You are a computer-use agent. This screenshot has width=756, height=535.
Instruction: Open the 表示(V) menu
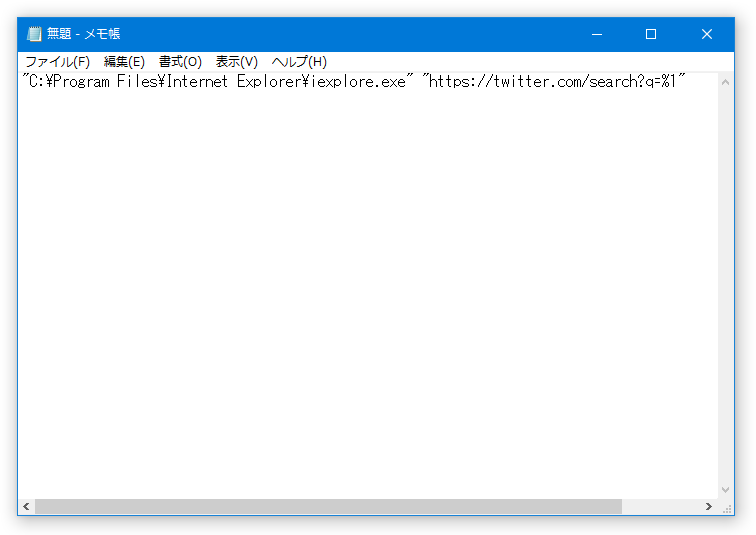[x=237, y=62]
